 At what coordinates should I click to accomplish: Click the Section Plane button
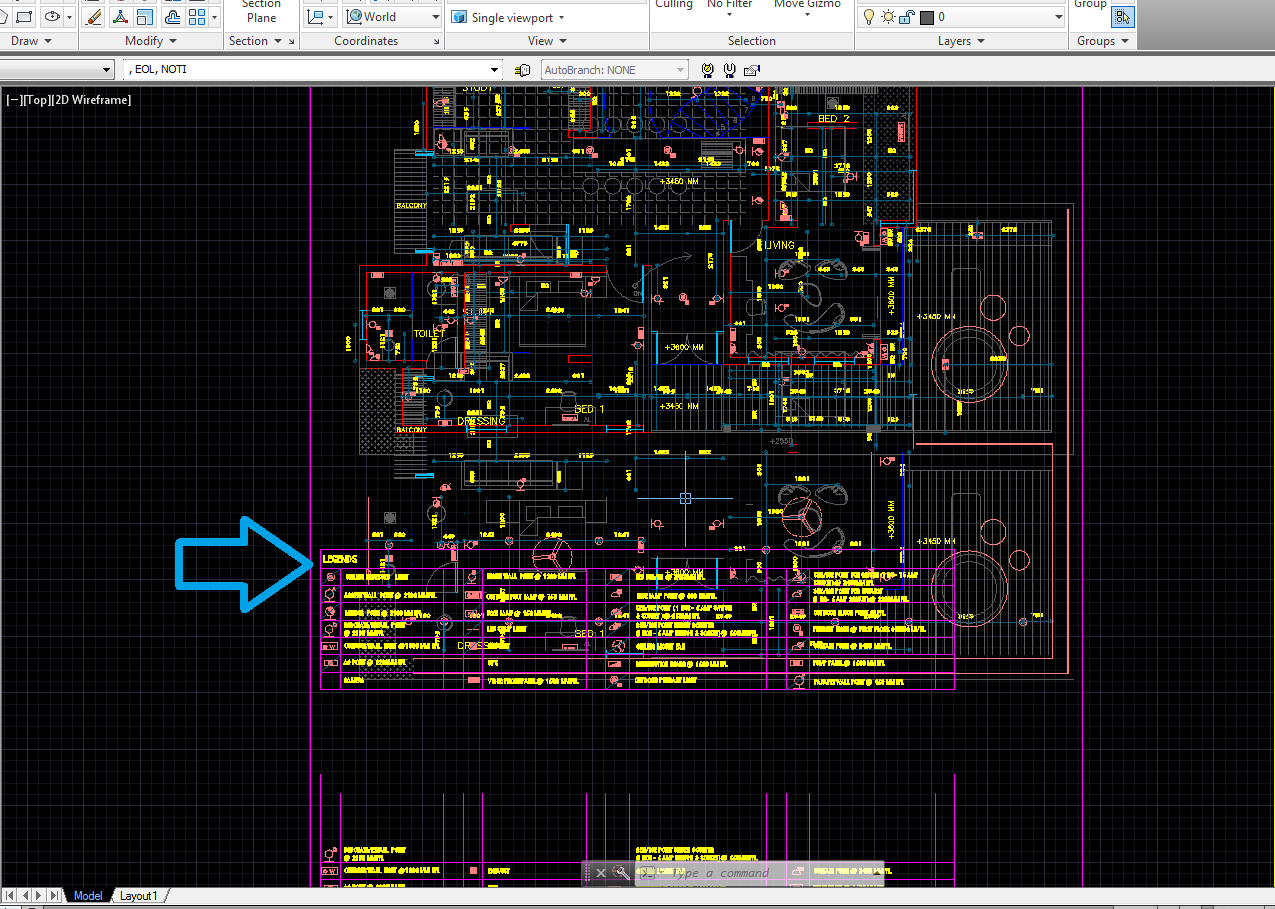pos(261,12)
